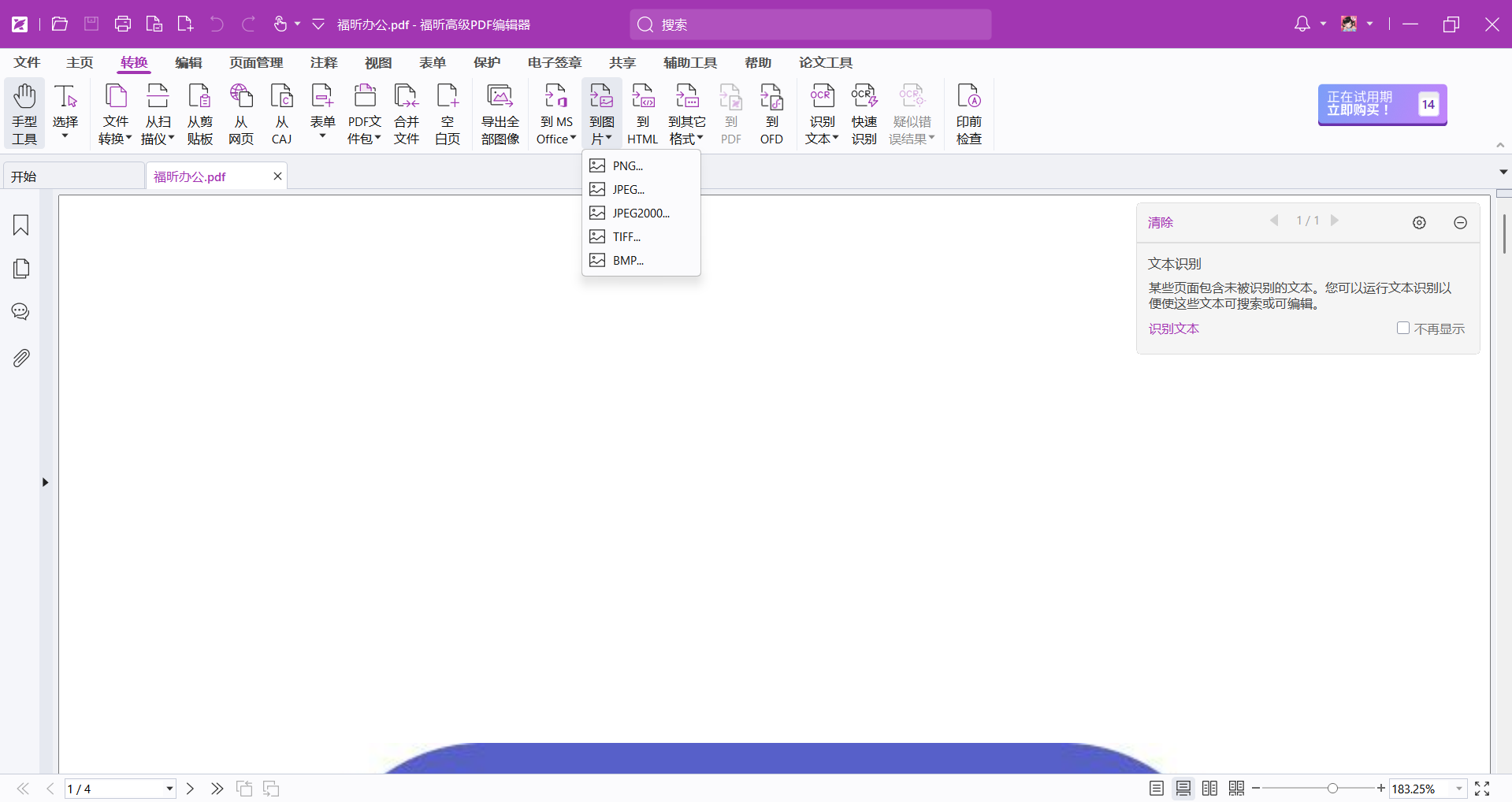The height and width of the screenshot is (802, 1512).
Task: Open the comments panel in the sidebar
Action: [x=21, y=312]
